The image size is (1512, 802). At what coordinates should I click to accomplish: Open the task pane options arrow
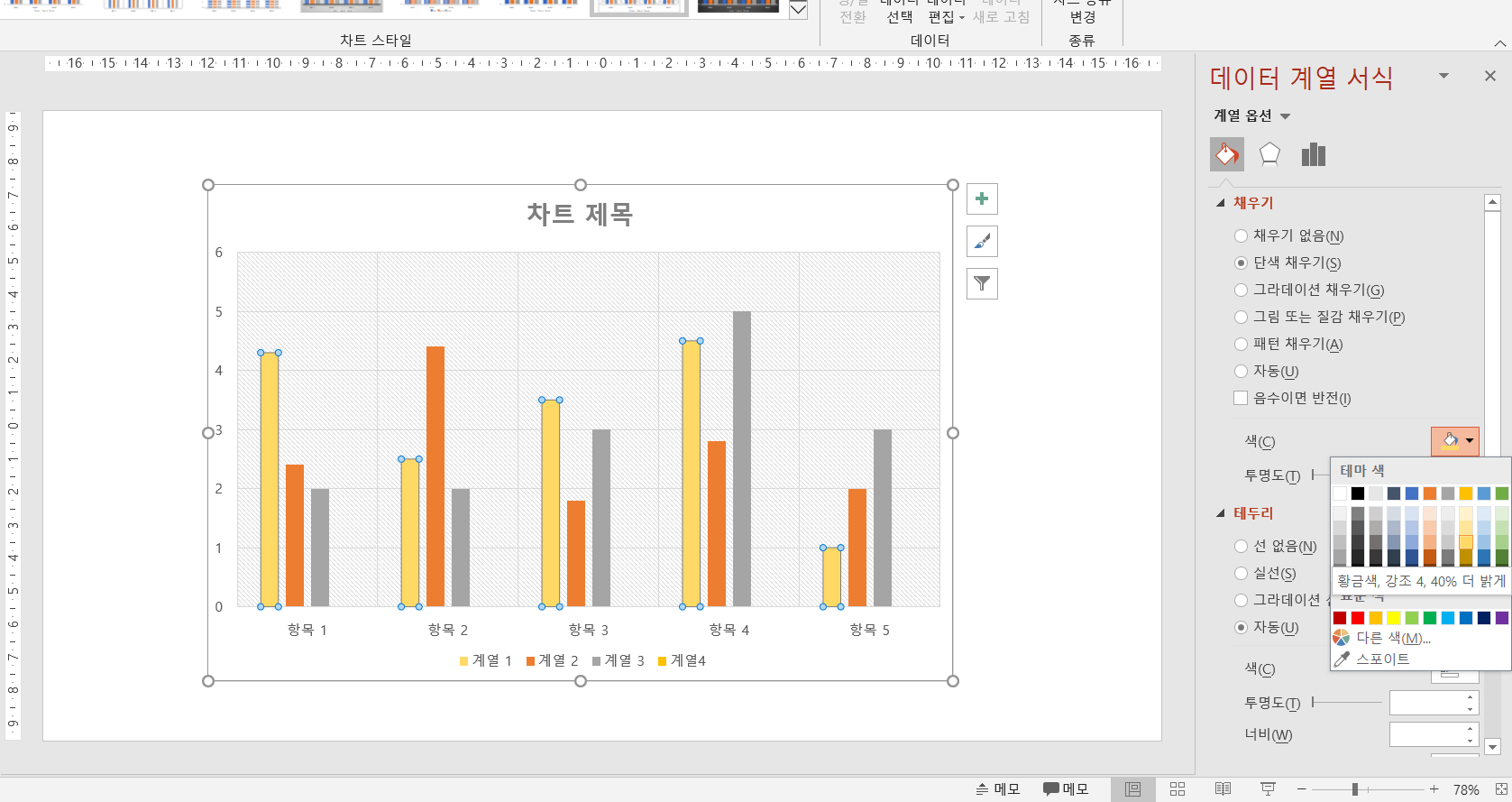(1443, 77)
